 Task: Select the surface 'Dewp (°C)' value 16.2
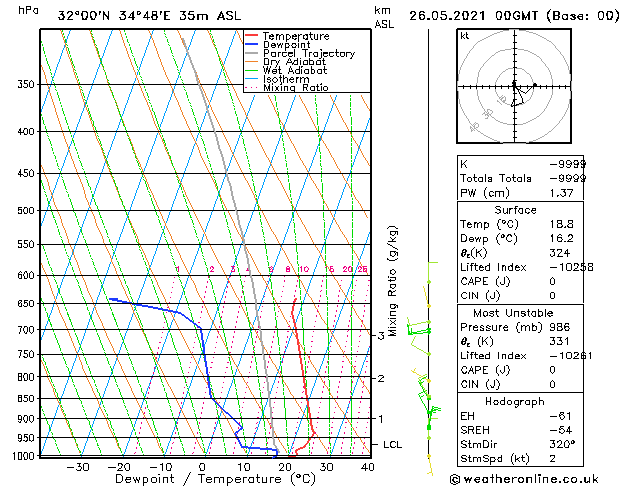[561, 239]
